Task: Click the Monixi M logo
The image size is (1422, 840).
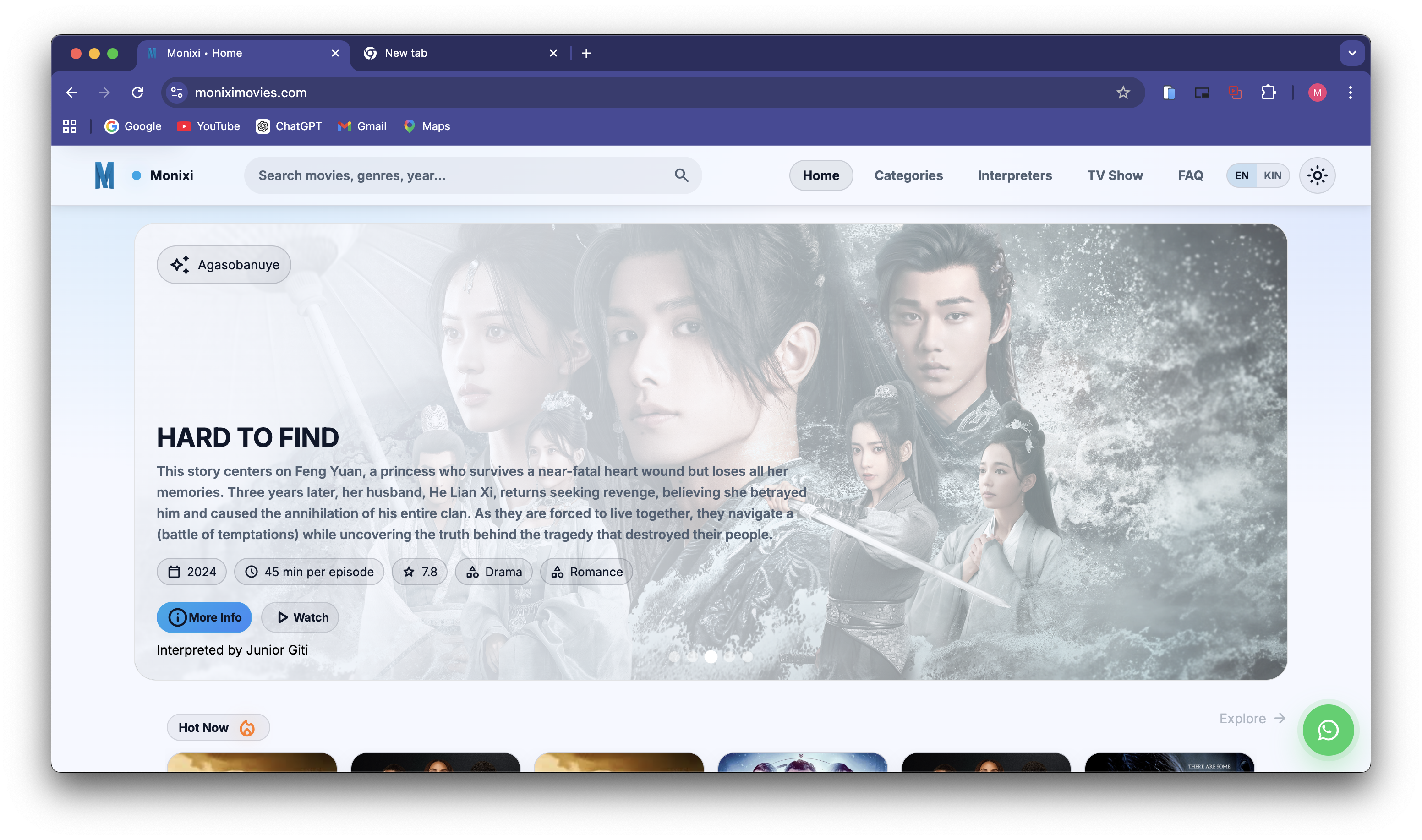Action: click(x=104, y=175)
